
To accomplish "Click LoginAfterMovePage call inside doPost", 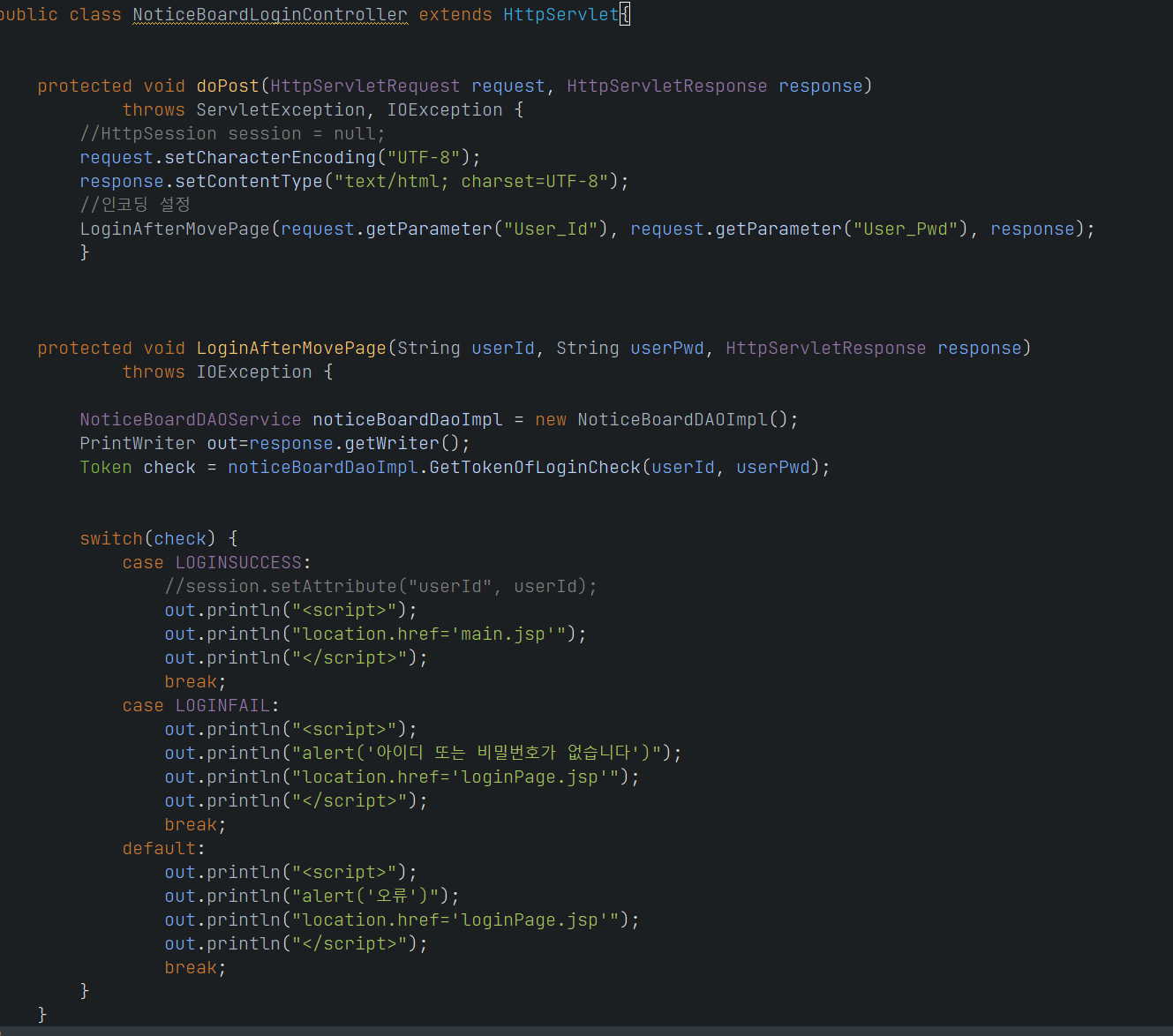I will tap(175, 229).
